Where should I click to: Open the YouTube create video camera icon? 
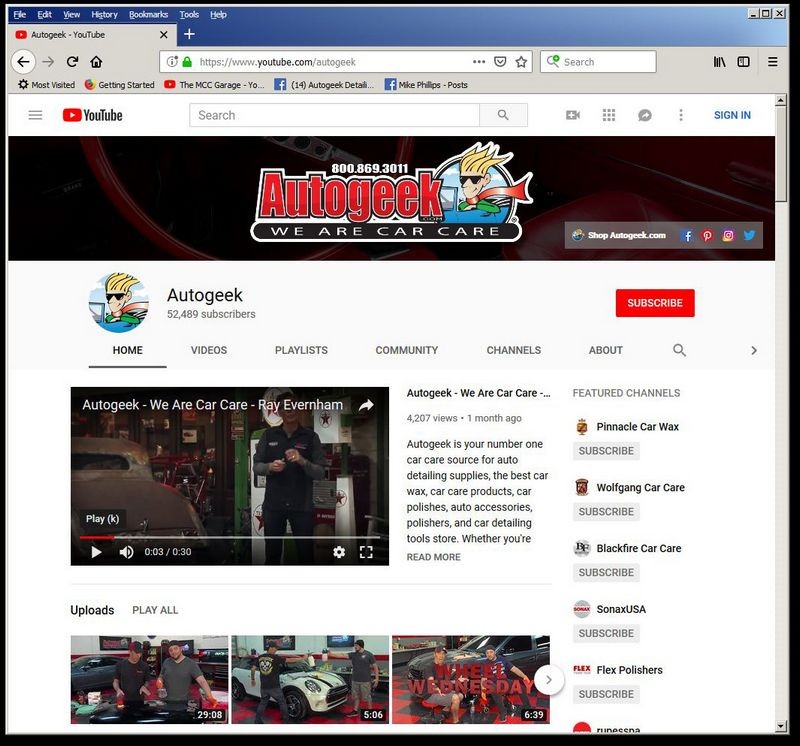(573, 115)
